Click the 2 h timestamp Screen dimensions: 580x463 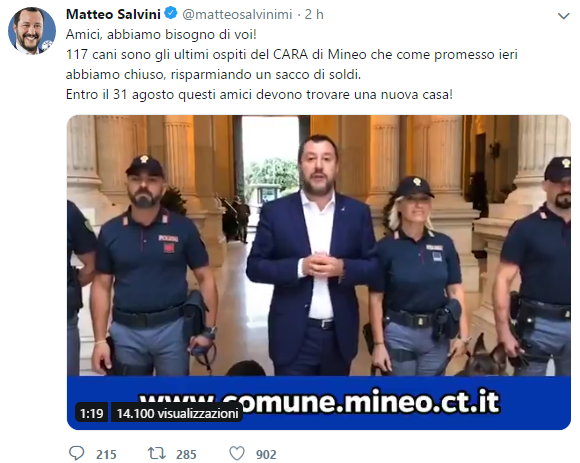[x=314, y=14]
